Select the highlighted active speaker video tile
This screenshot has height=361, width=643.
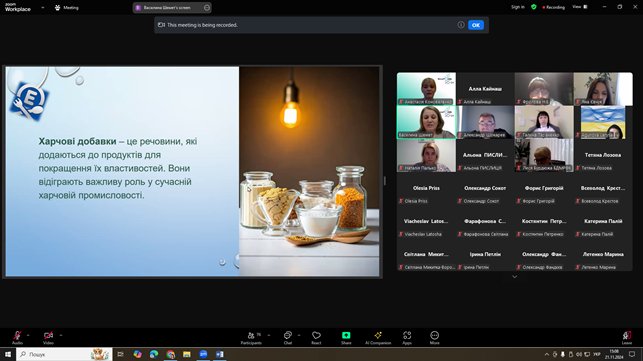(x=426, y=122)
